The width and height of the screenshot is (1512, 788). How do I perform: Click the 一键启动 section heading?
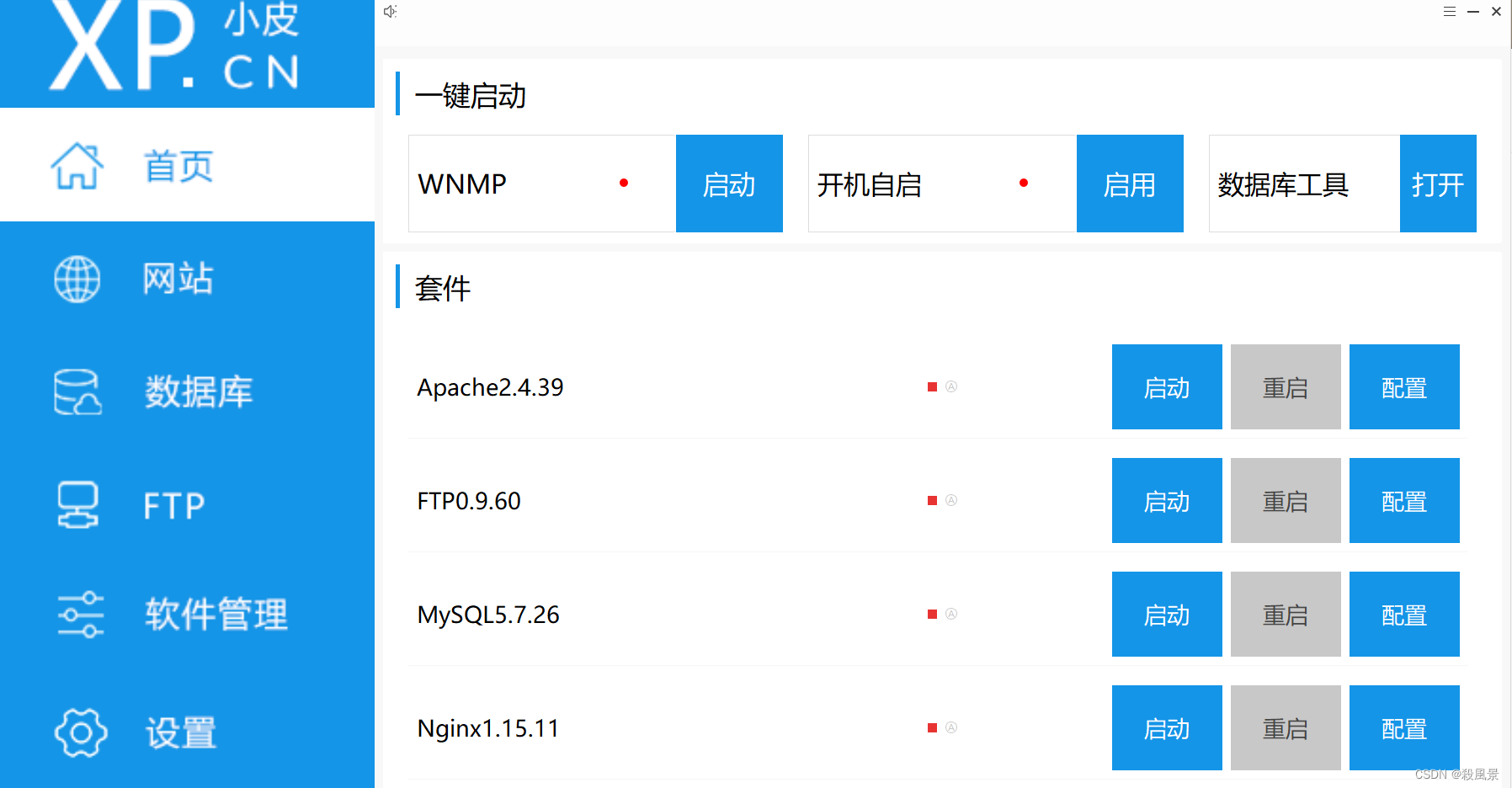pyautogui.click(x=471, y=95)
